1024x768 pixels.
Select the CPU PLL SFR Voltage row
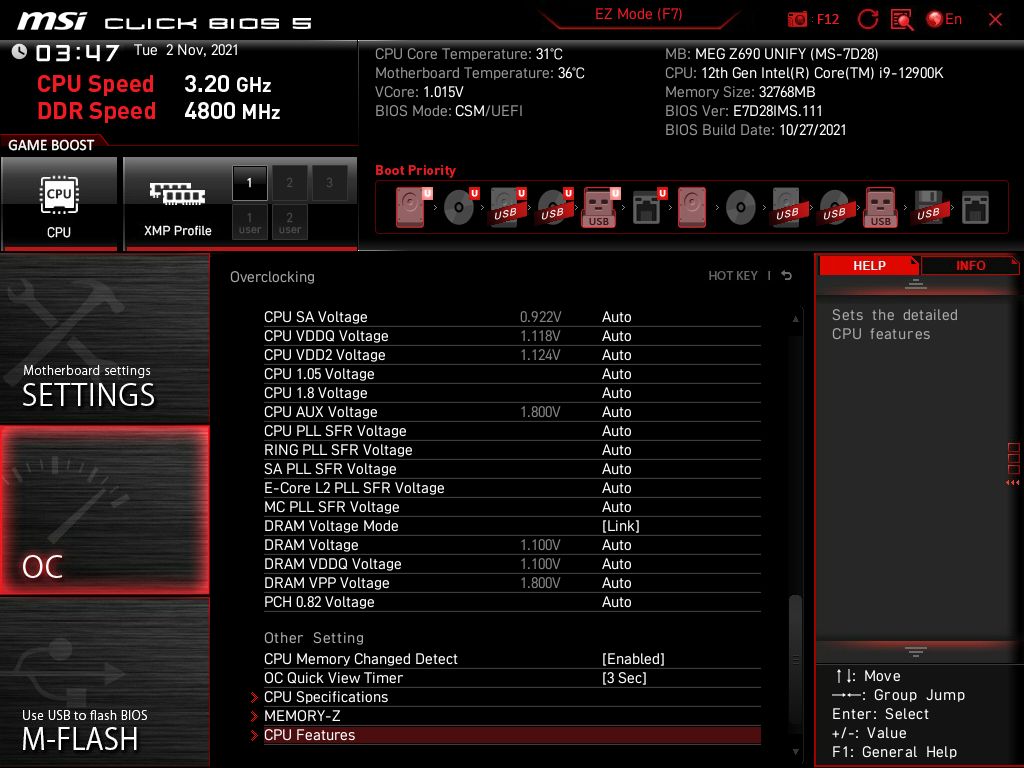pos(512,431)
